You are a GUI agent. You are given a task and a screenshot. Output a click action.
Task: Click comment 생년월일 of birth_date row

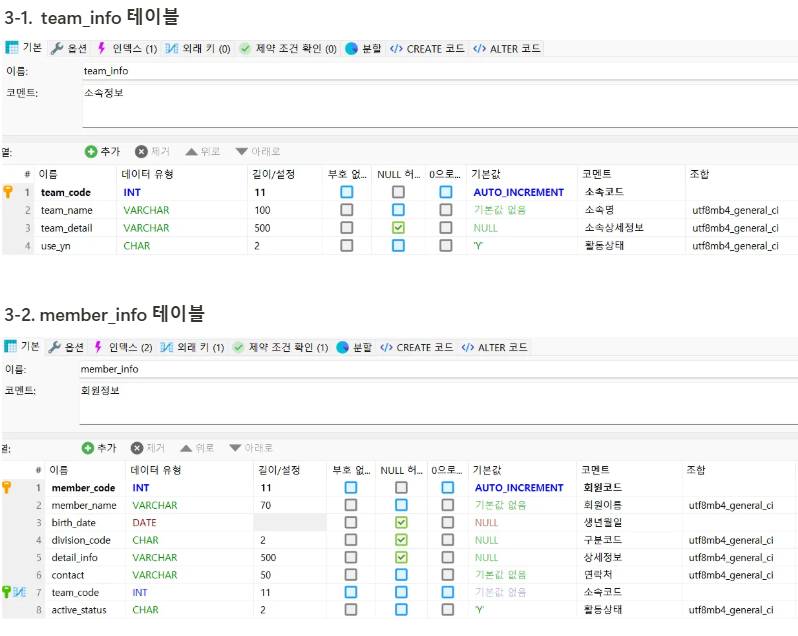(603, 523)
